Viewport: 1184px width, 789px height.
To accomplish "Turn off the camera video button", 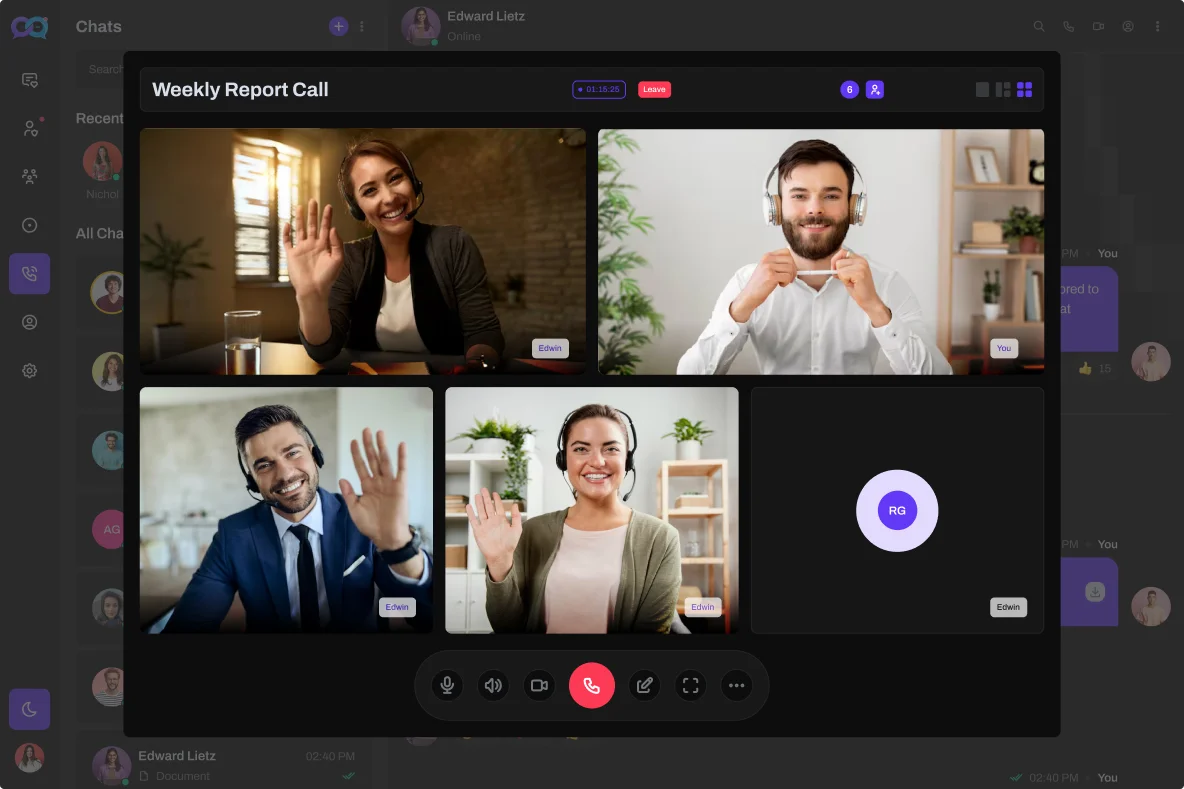I will tap(539, 685).
